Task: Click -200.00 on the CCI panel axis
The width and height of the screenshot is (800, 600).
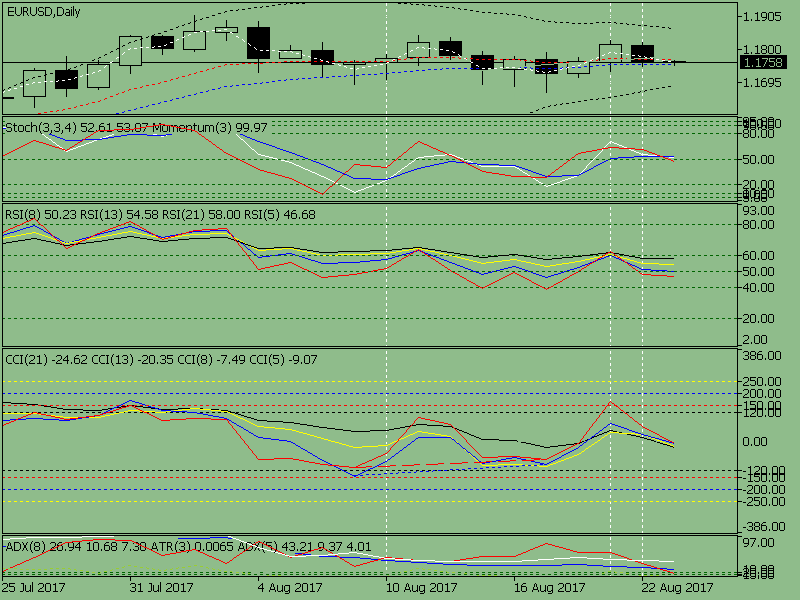Action: 762,490
